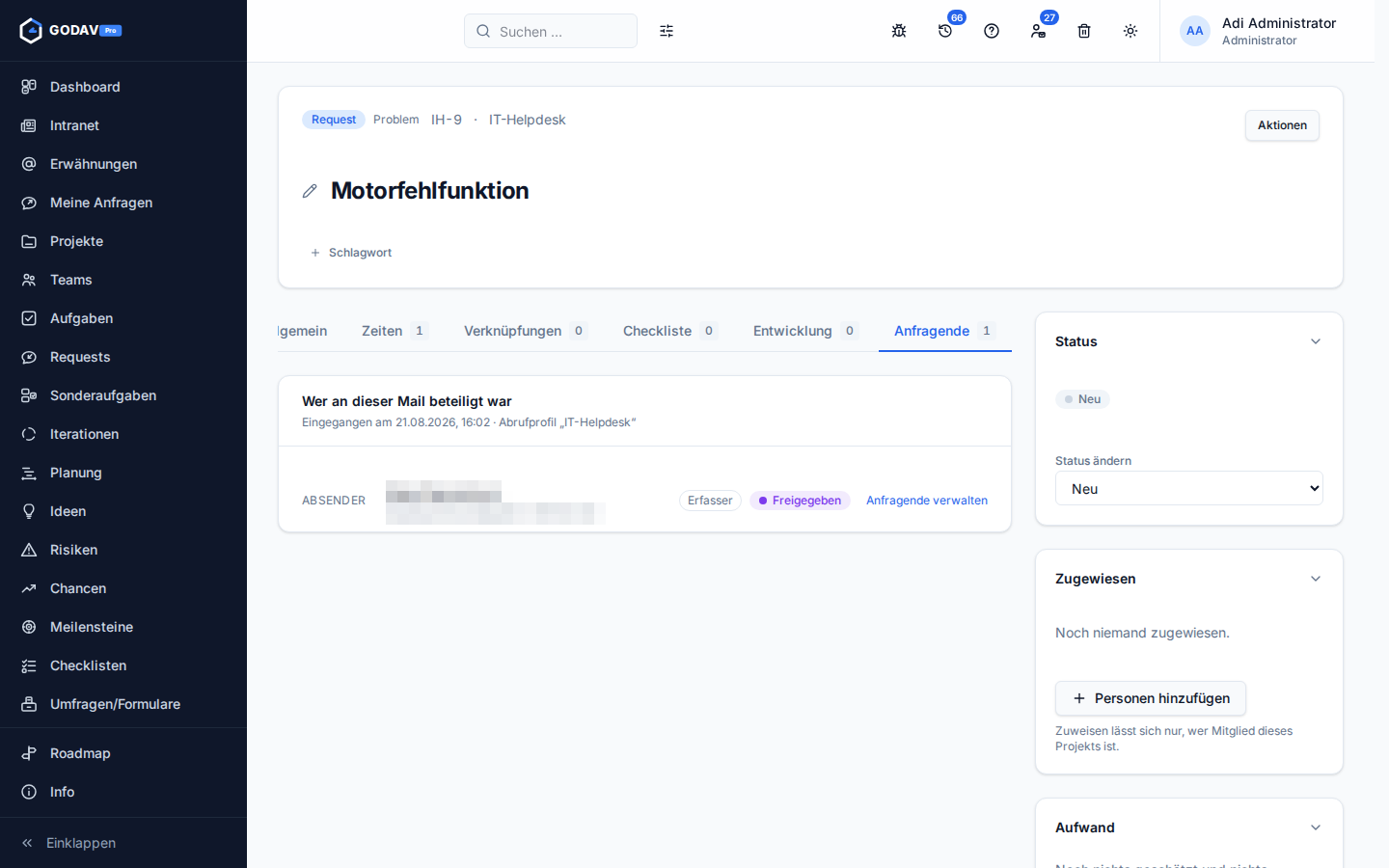Collapse the Aufwand panel chevron

click(1316, 827)
